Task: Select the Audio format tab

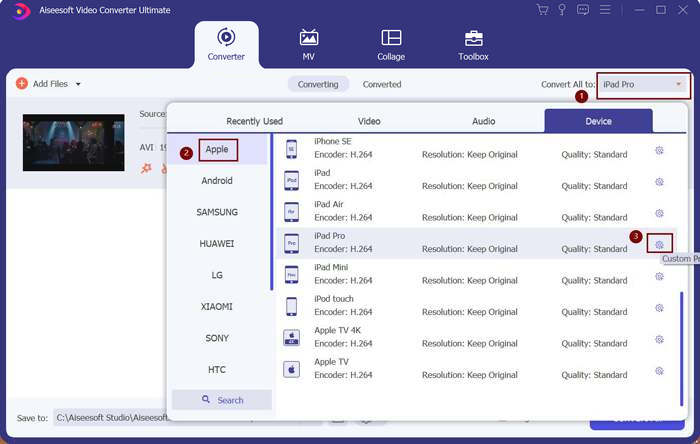Action: point(483,121)
